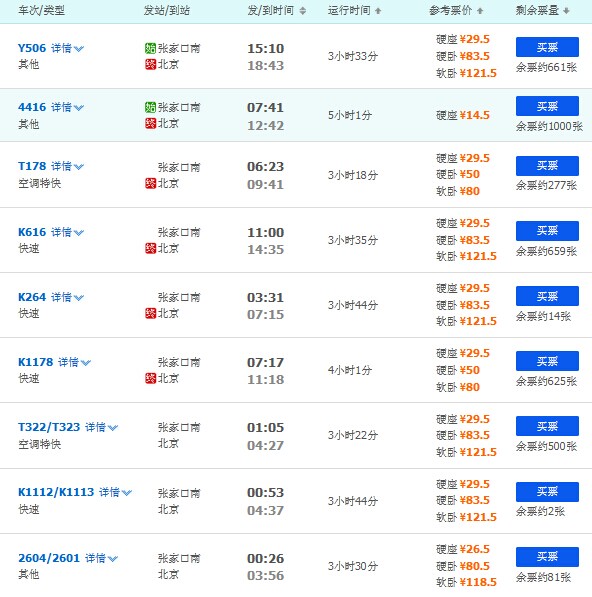Expand 详情 details for 2604/2601
This screenshot has height=597, width=592.
pos(102,558)
